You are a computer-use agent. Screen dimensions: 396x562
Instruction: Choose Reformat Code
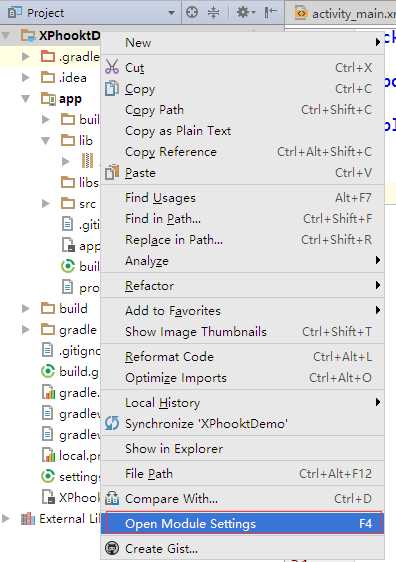tap(243, 357)
